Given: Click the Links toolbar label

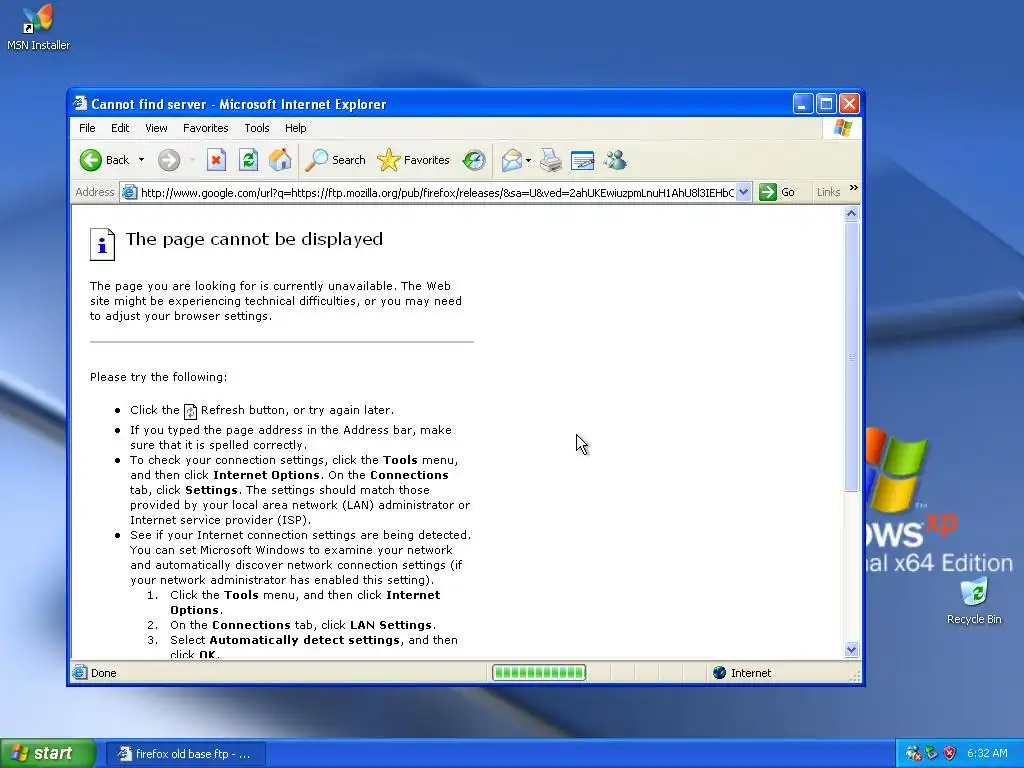Looking at the screenshot, I should (x=828, y=192).
